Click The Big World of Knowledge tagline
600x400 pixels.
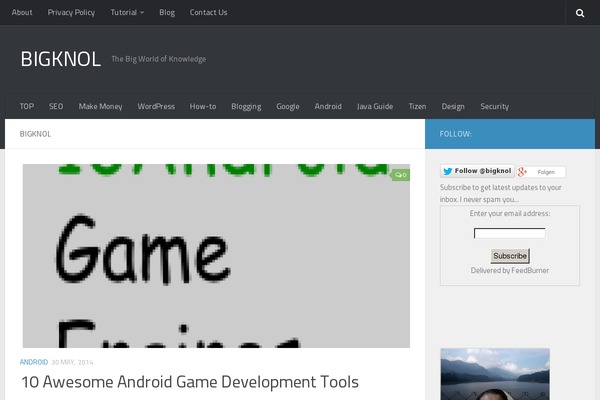point(159,59)
